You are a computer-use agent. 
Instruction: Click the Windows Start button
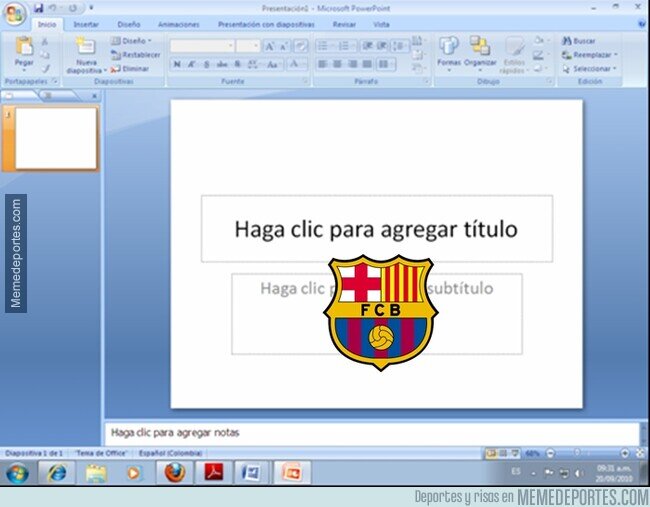point(17,472)
